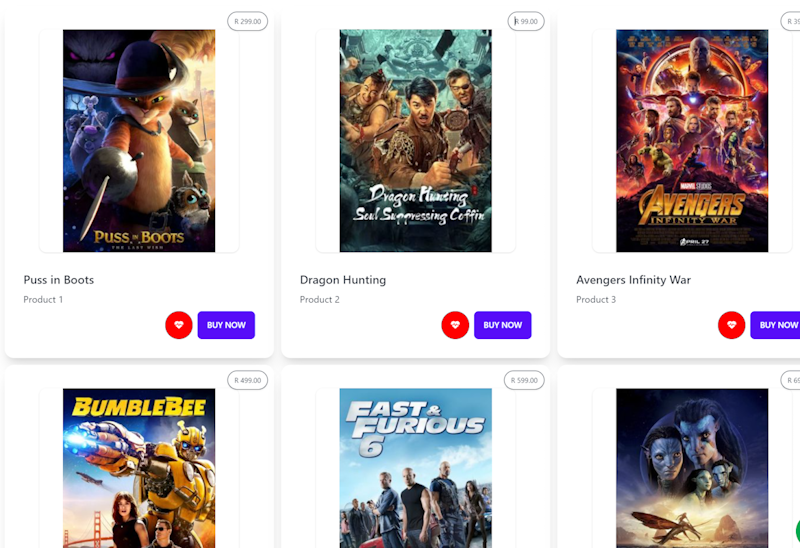Viewport: 800px width, 548px height.
Task: Click the R 599.00 price badge
Action: (x=524, y=380)
